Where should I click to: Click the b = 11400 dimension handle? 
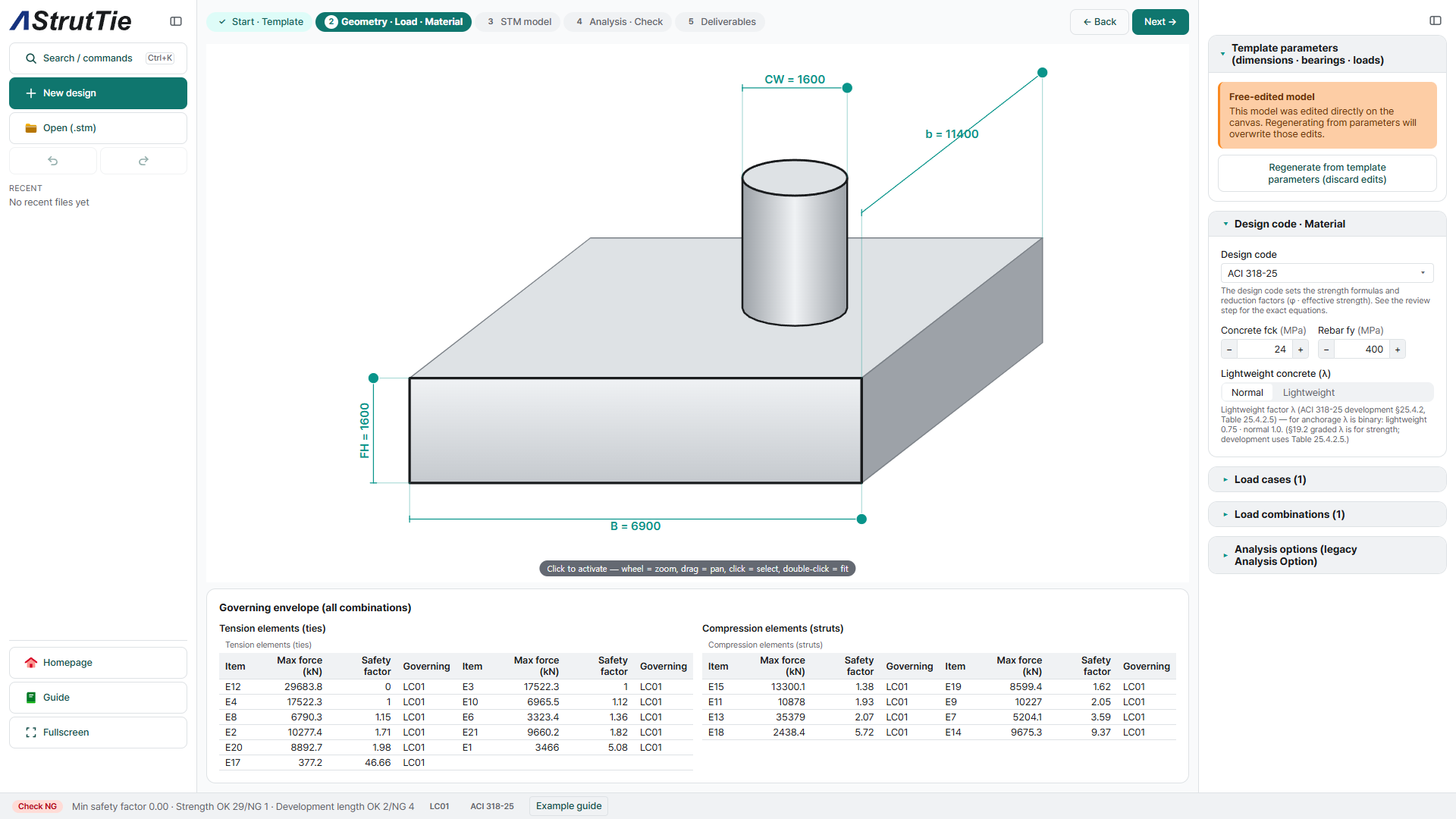[1043, 73]
